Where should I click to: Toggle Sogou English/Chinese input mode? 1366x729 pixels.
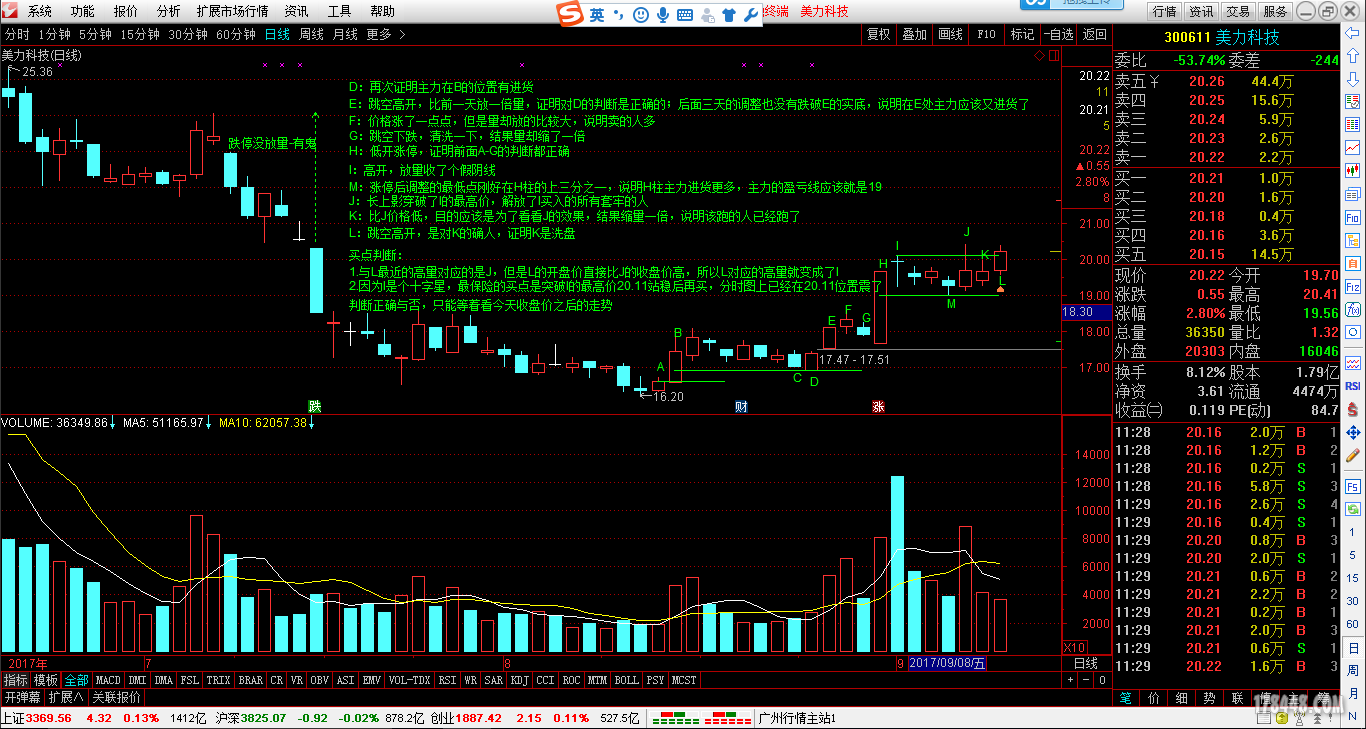(x=597, y=15)
